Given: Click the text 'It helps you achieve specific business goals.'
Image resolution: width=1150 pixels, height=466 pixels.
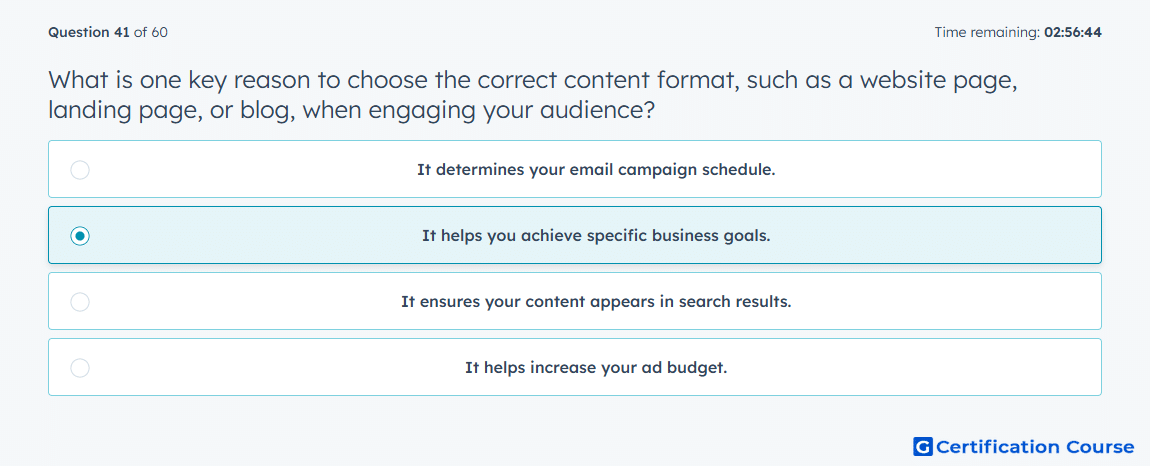Looking at the screenshot, I should [x=596, y=236].
